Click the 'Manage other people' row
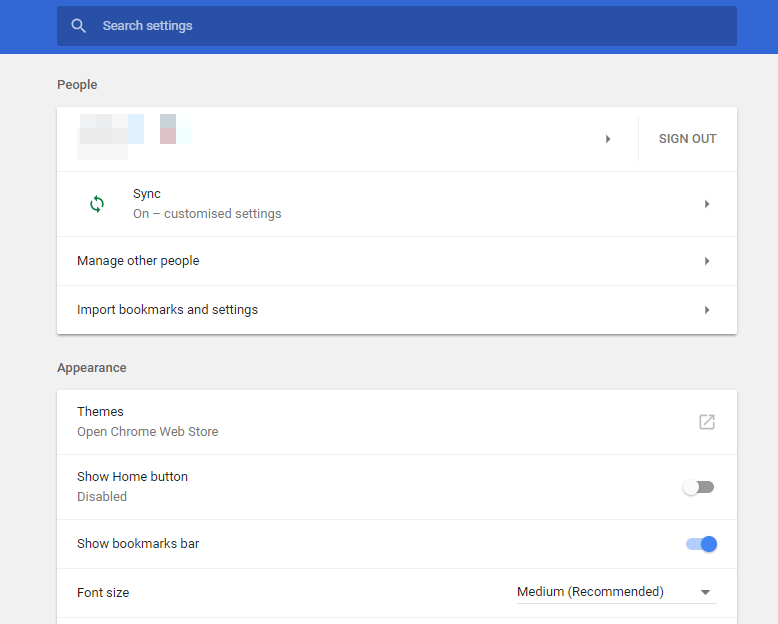778x624 pixels. (x=397, y=261)
